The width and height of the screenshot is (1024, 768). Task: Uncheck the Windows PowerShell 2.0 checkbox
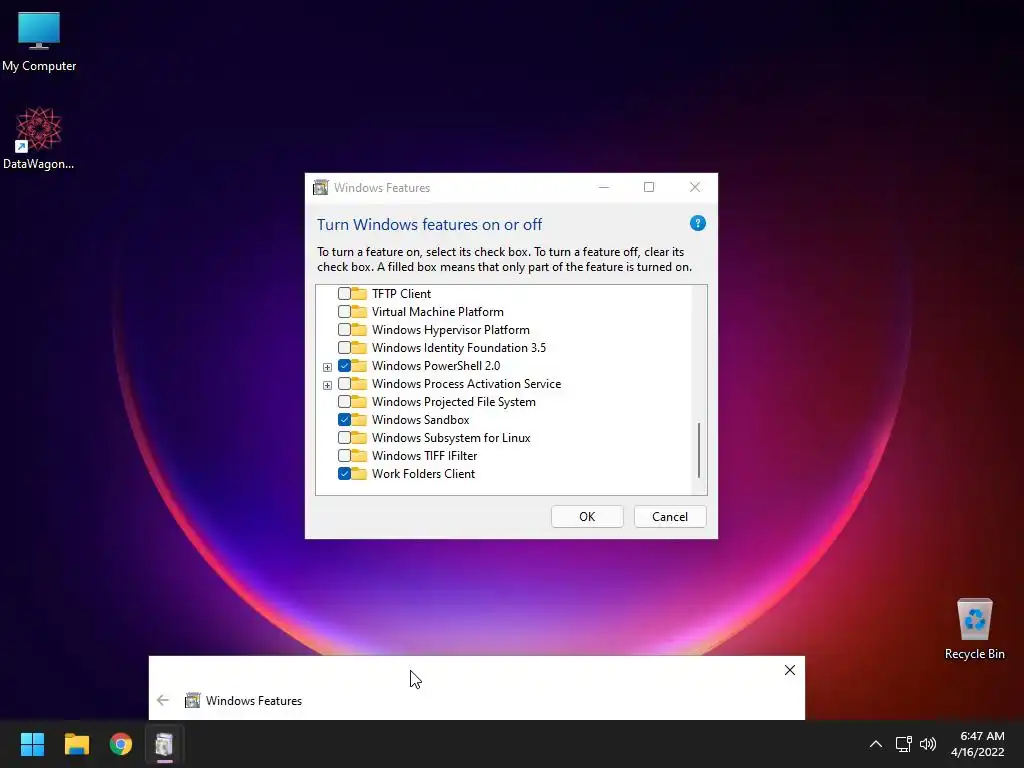pyautogui.click(x=344, y=366)
